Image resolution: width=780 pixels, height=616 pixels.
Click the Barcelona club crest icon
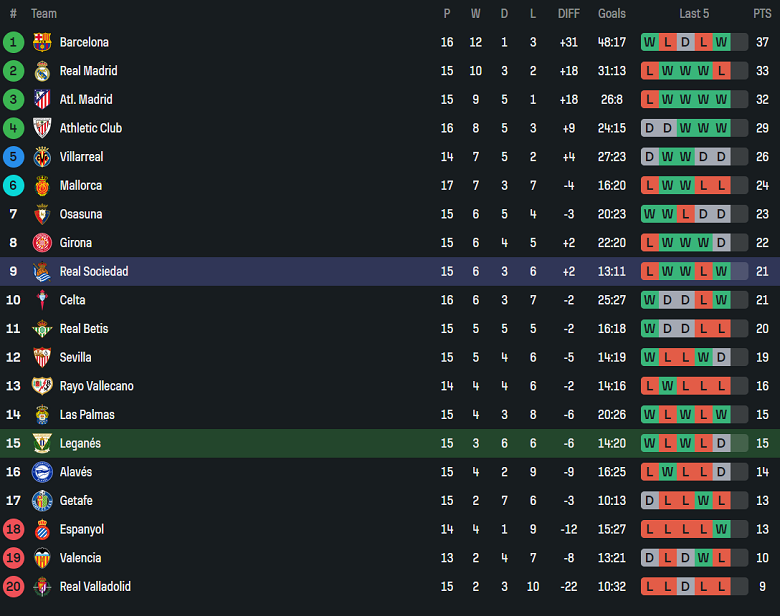(x=41, y=42)
